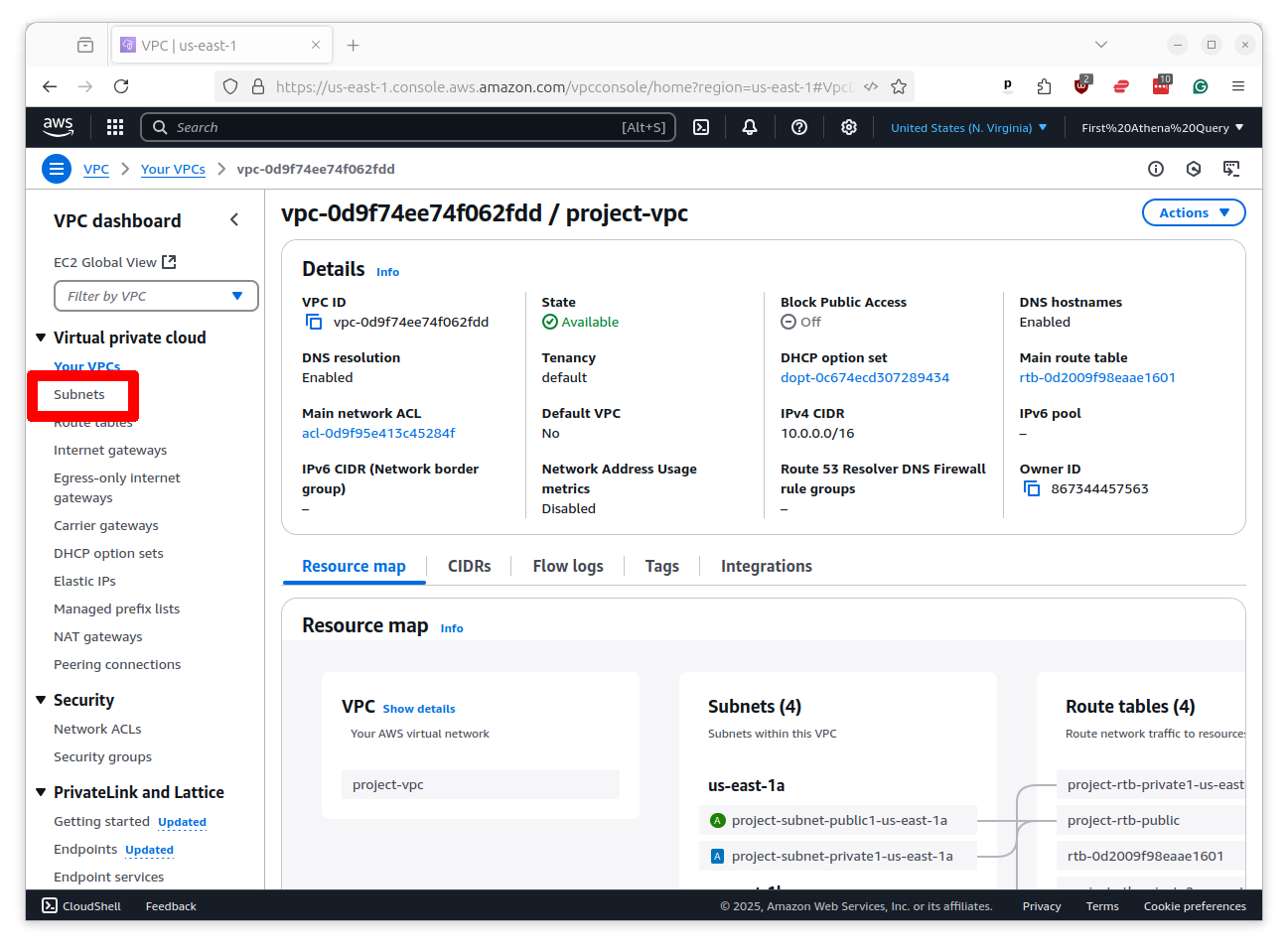The height and width of the screenshot is (949, 1288).
Task: Open the split panel icon near the breadcrumbs
Action: pyautogui.click(x=1232, y=169)
